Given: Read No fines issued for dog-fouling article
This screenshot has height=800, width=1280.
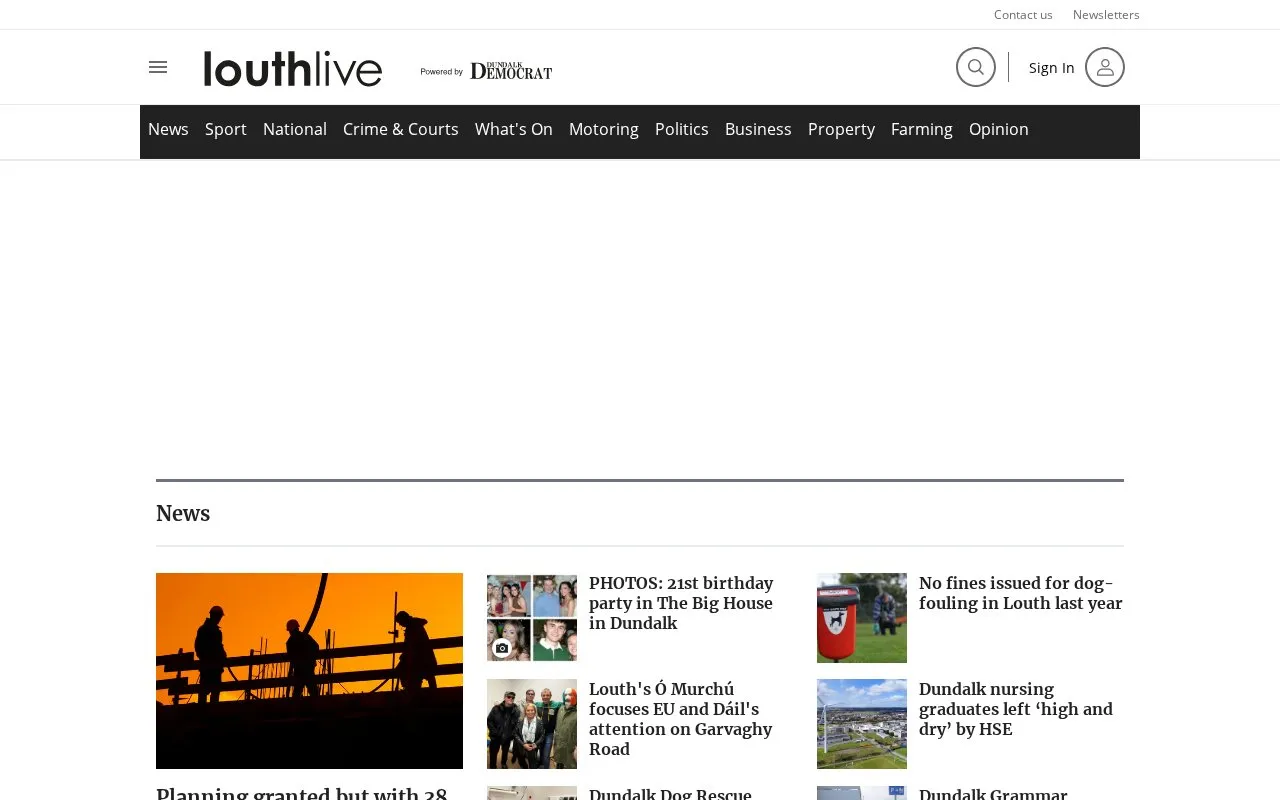Looking at the screenshot, I should tap(1021, 593).
